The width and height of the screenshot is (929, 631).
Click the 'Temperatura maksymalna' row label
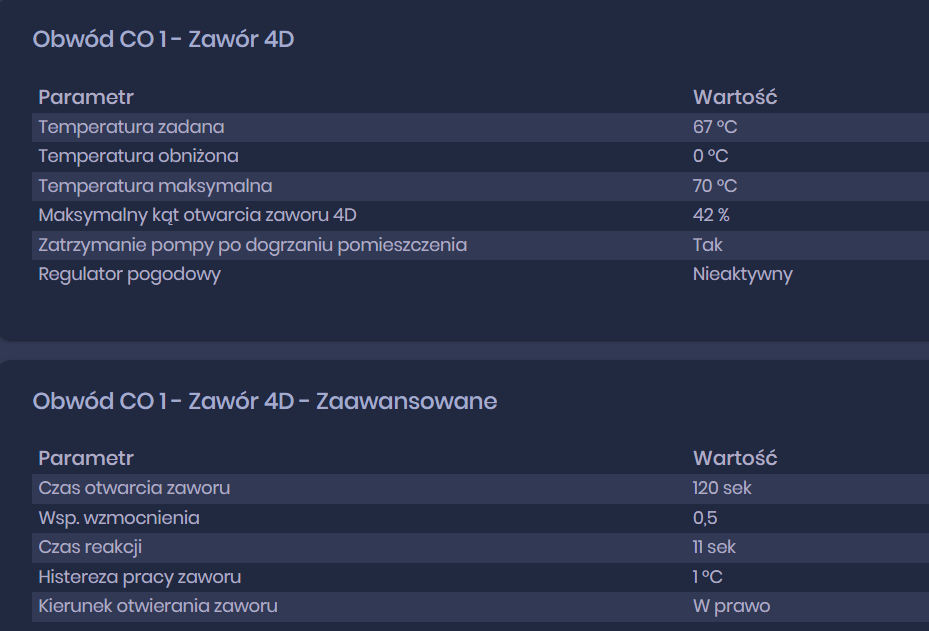tap(155, 186)
